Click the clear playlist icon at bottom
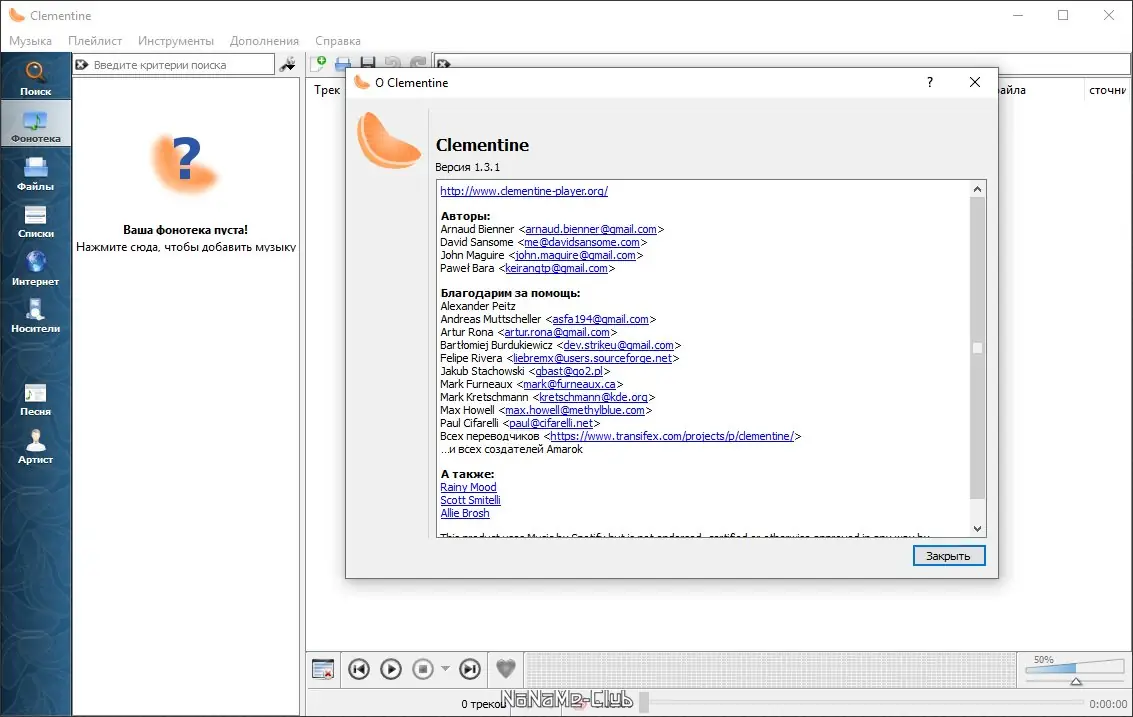Screen dimensions: 1133x717 click(322, 669)
